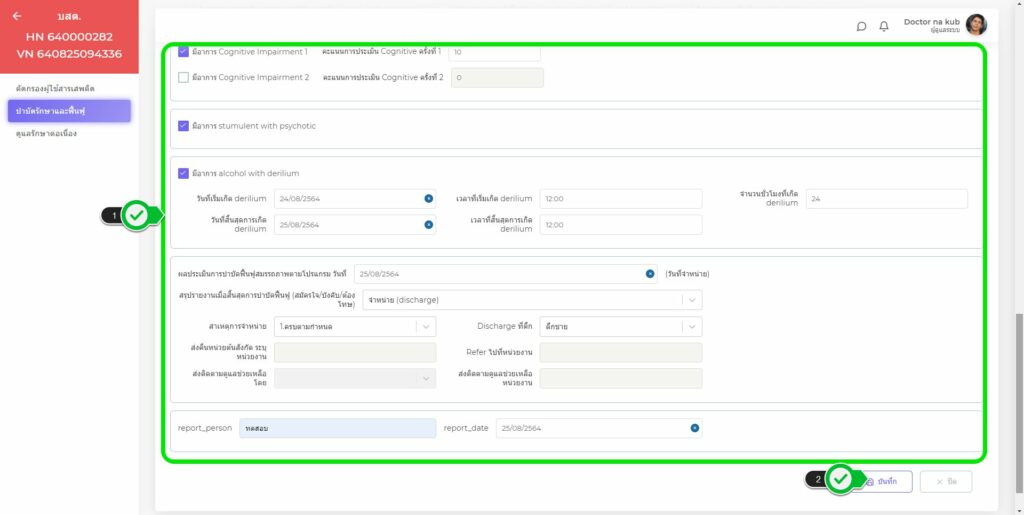Expand the จำหน่าย (discharge) dropdown

[690, 300]
